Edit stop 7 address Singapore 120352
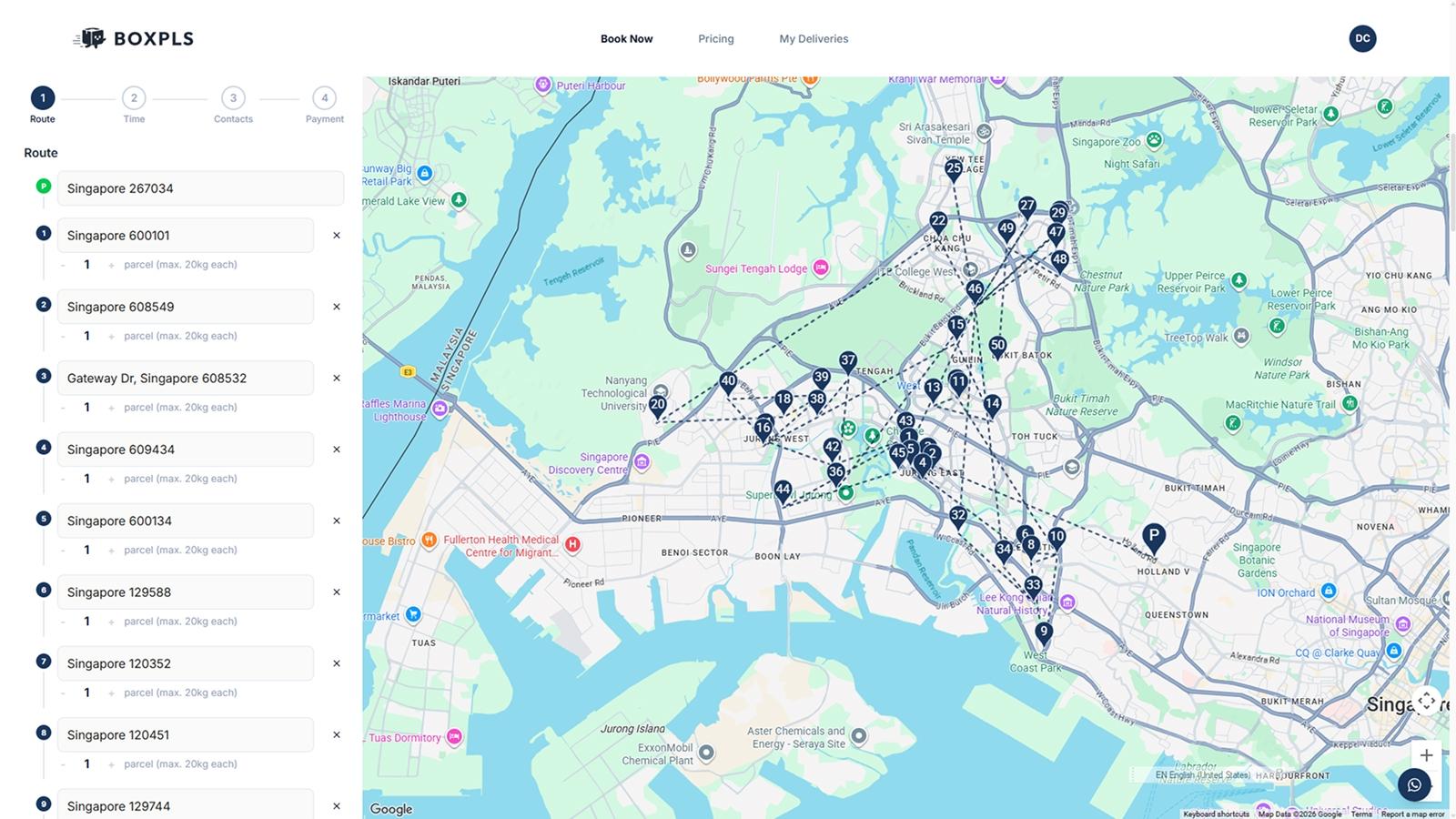The height and width of the screenshot is (819, 1456). [186, 663]
